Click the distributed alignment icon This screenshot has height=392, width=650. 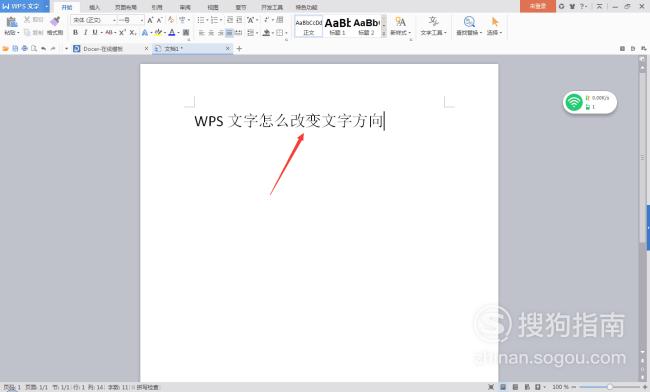[239, 33]
